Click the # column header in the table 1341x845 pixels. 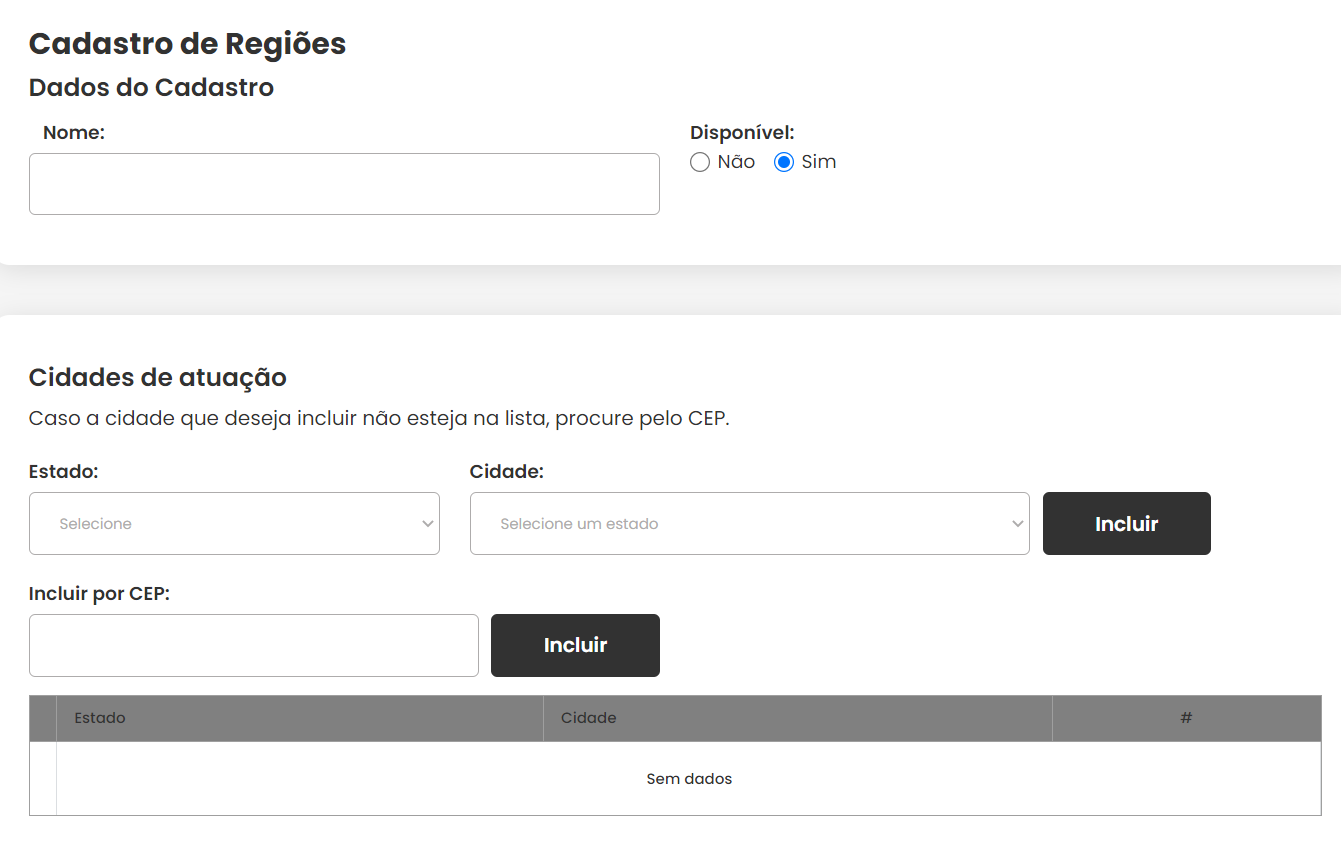(1187, 718)
